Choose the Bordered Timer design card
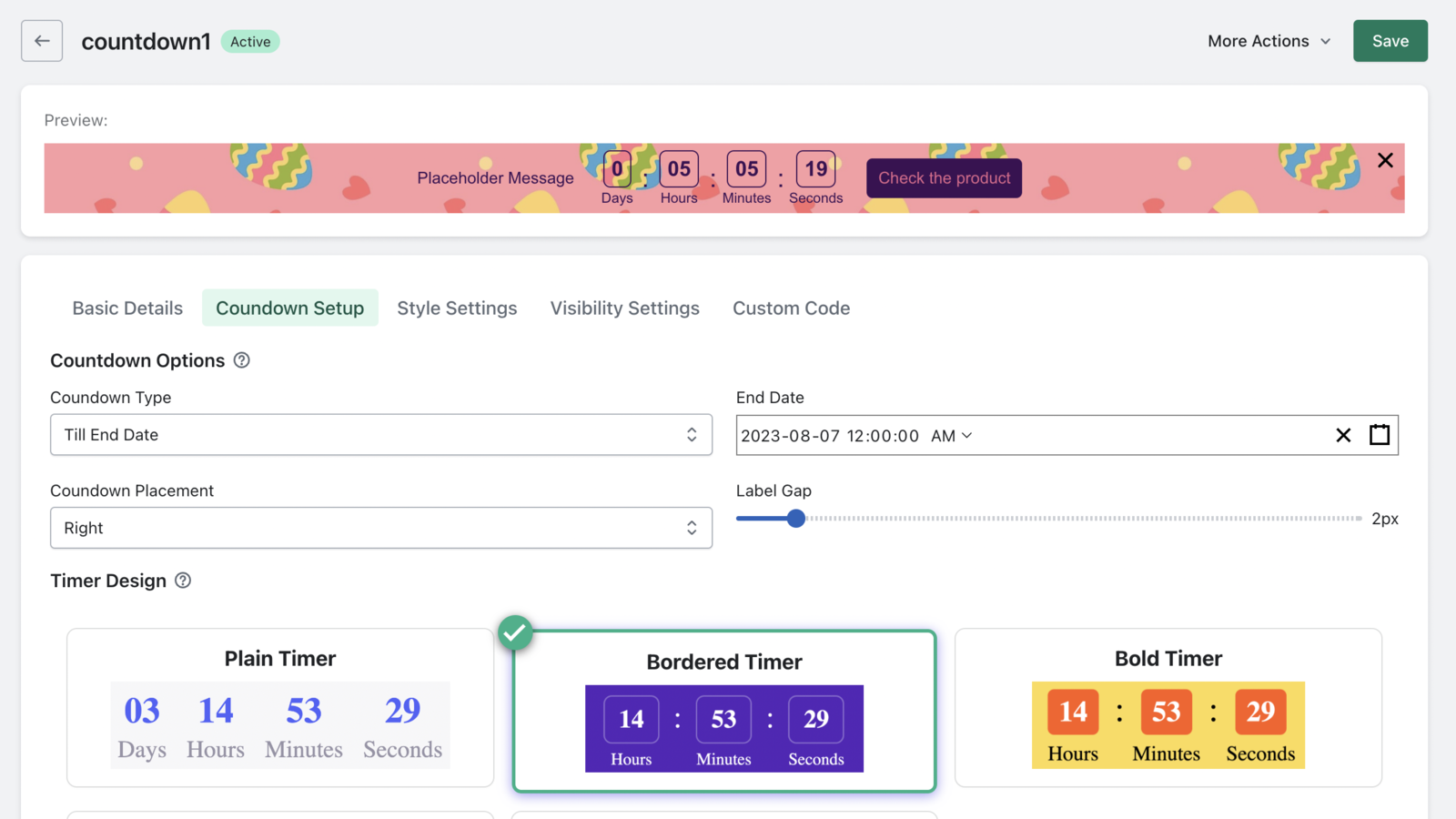The height and width of the screenshot is (819, 1456). tap(724, 711)
